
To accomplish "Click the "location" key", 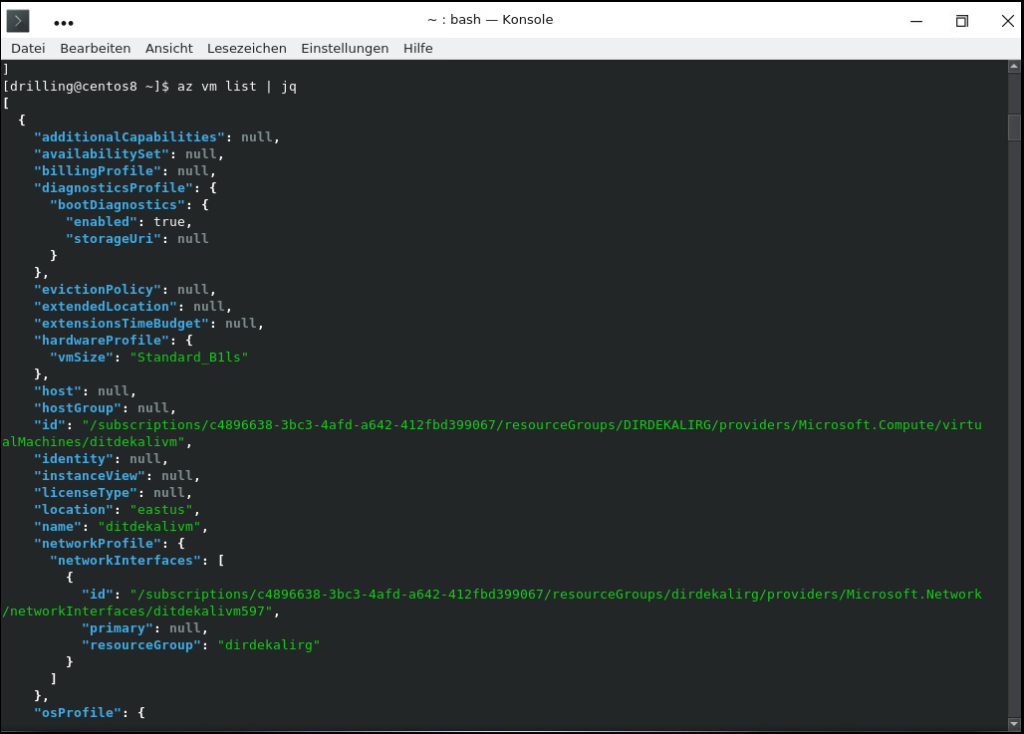I will point(74,510).
